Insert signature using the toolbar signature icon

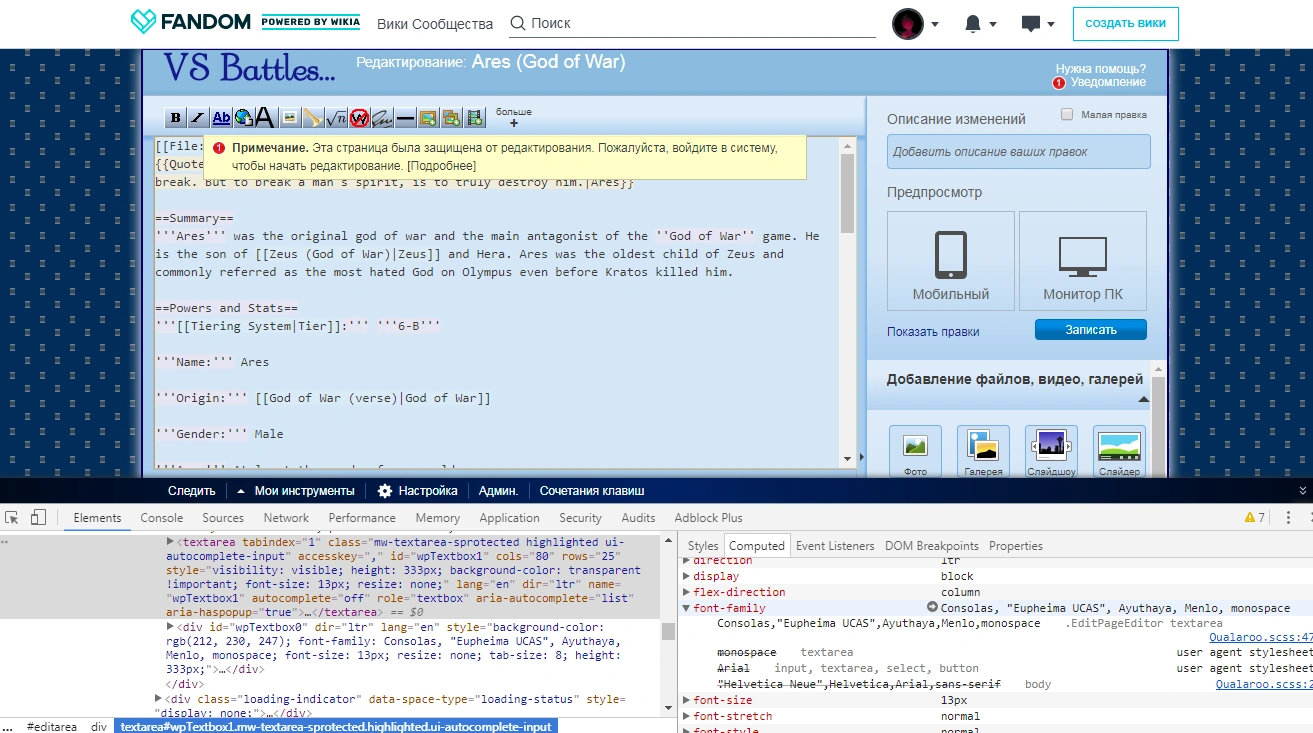pyautogui.click(x=382, y=118)
